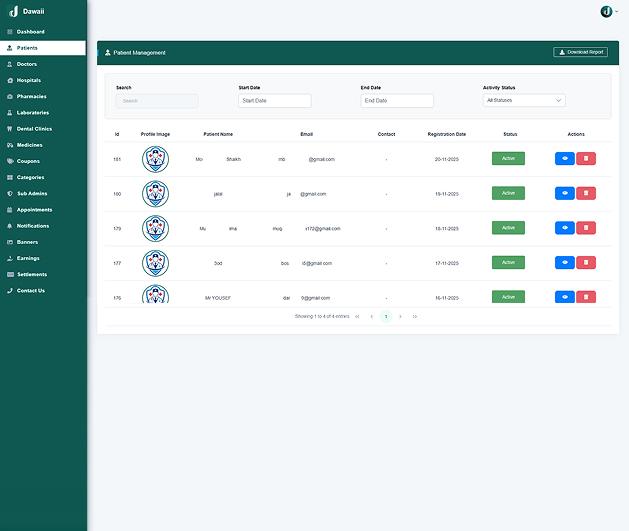Go to the last pagination page arrow

415,316
